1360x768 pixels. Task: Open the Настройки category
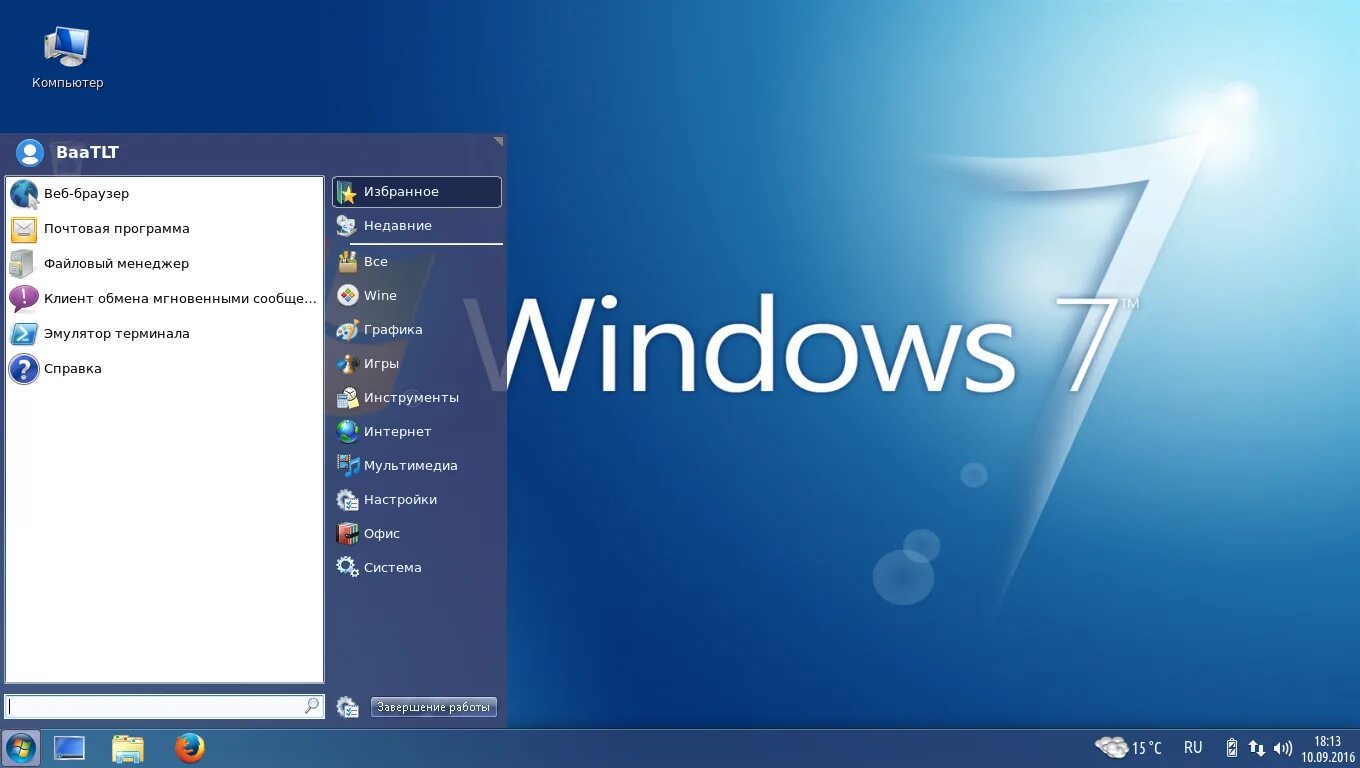click(417, 500)
